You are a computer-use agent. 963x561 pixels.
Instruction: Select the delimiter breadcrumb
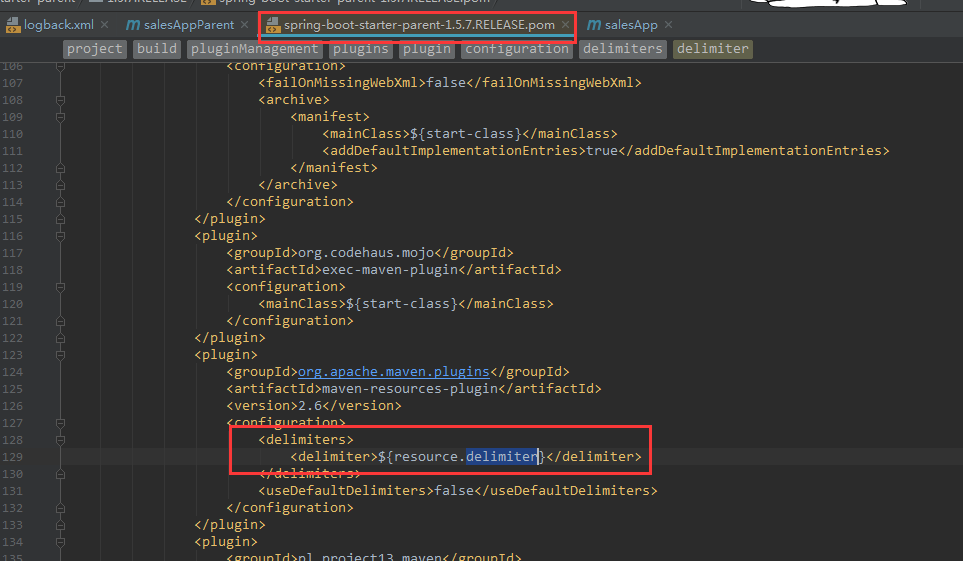[x=712, y=49]
